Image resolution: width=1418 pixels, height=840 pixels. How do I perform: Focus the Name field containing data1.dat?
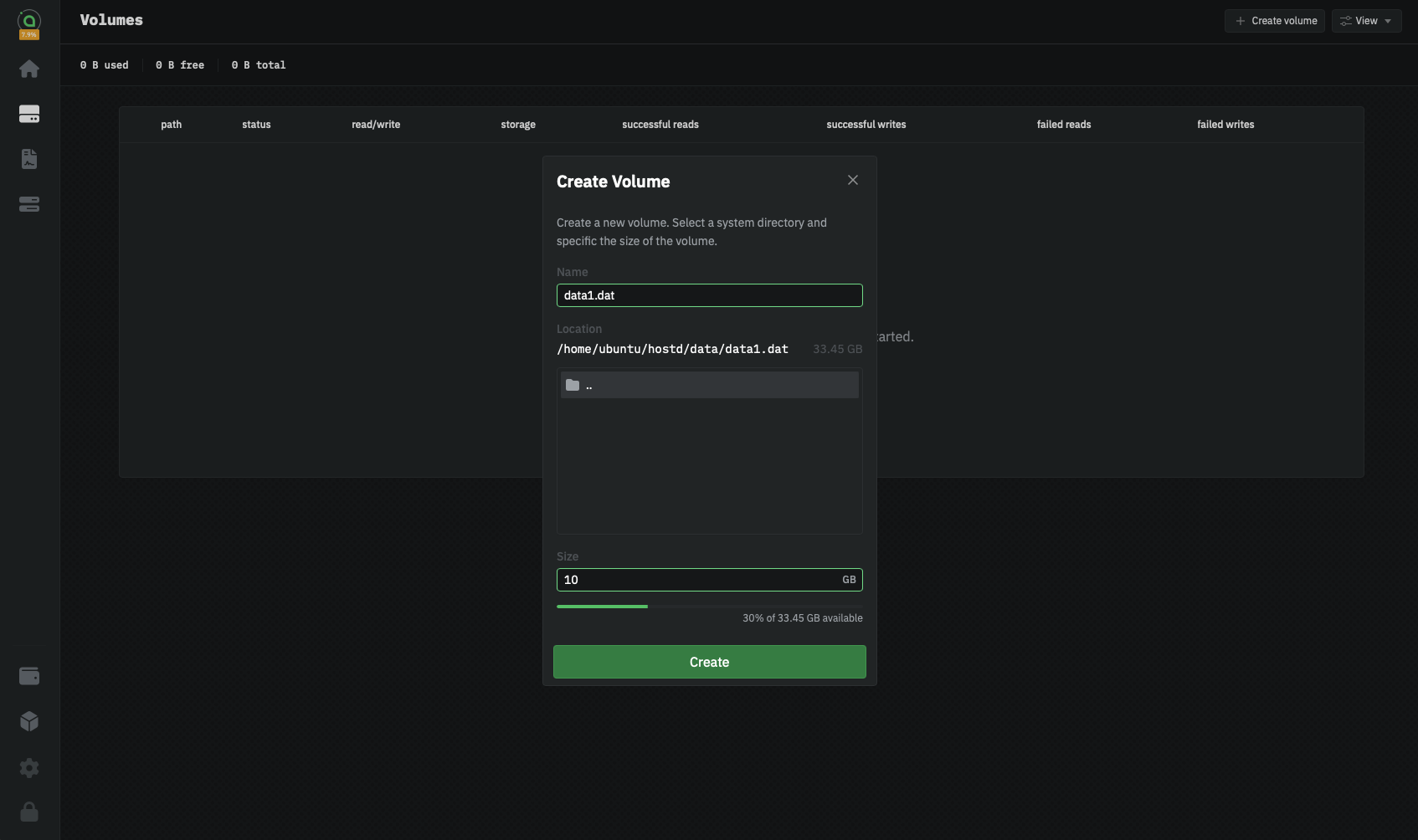(x=709, y=295)
